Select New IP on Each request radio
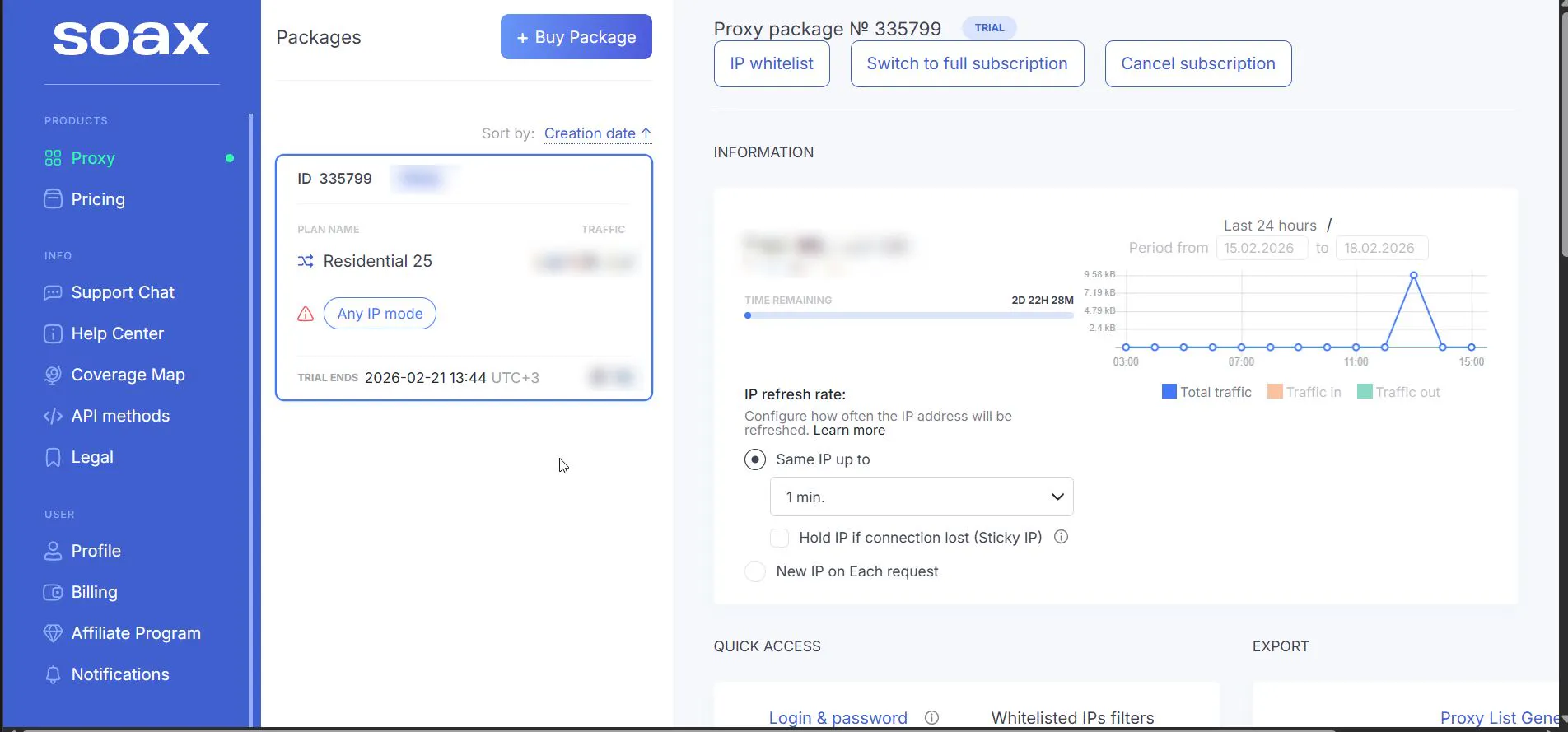1568x732 pixels. 755,571
